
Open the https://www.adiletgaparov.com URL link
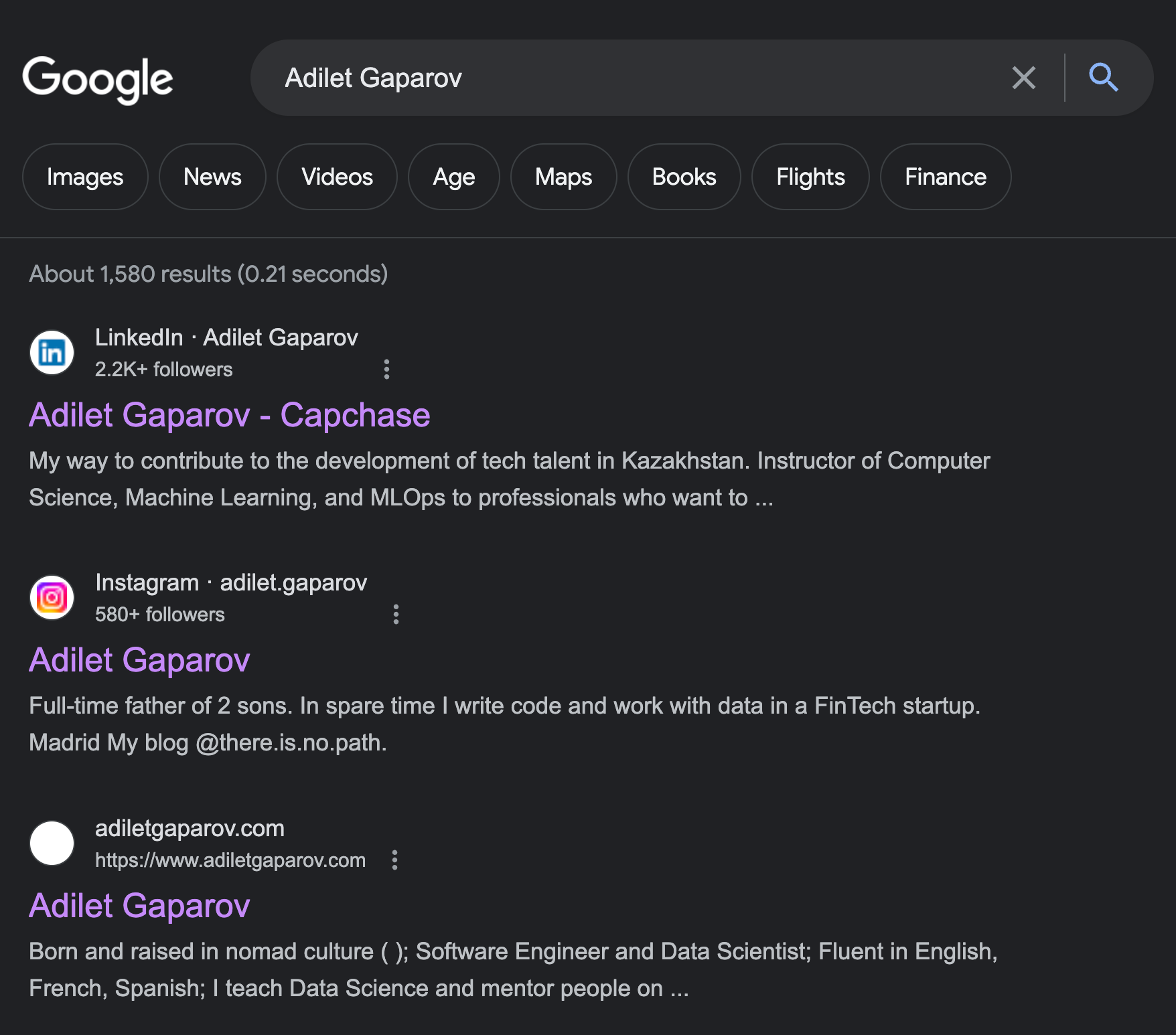point(230,860)
